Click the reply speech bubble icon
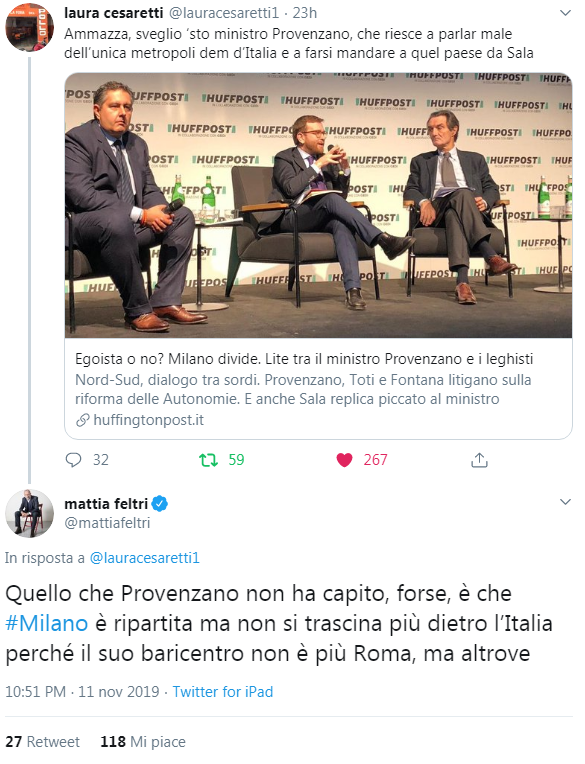This screenshot has width=585, height=764. click(73, 459)
